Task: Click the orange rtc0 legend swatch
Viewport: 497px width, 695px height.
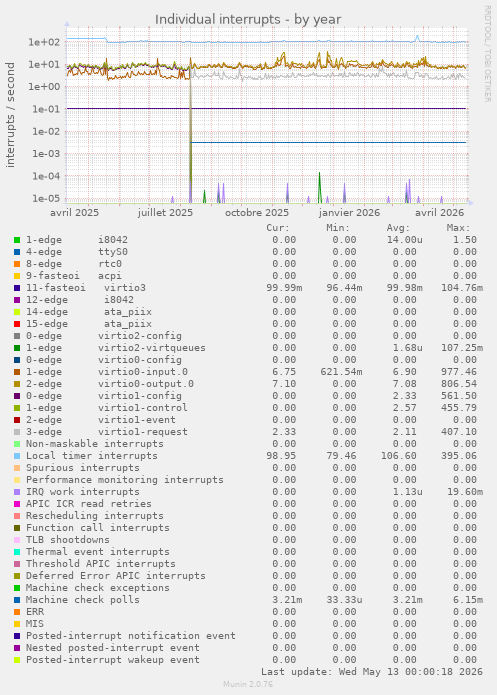Action: 17,264
